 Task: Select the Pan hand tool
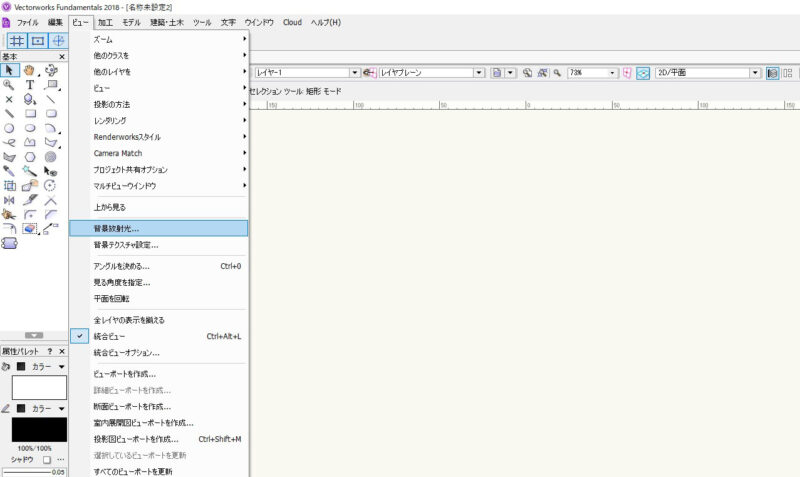click(30, 70)
